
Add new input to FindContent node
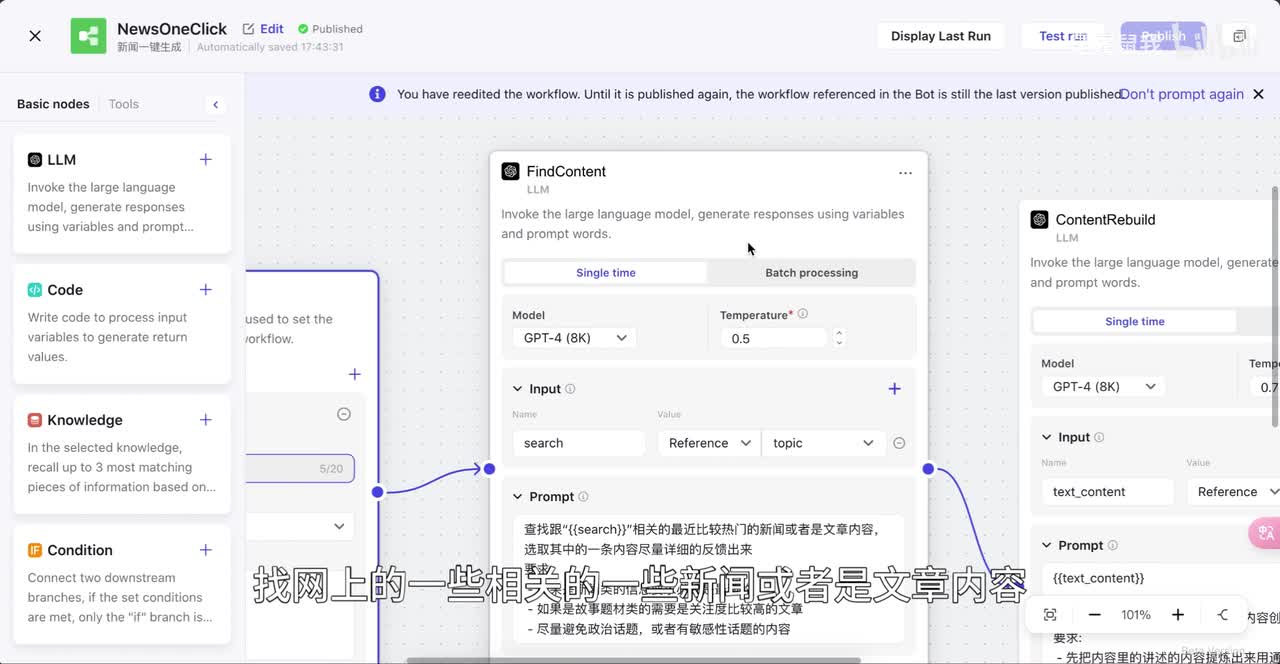pos(894,389)
